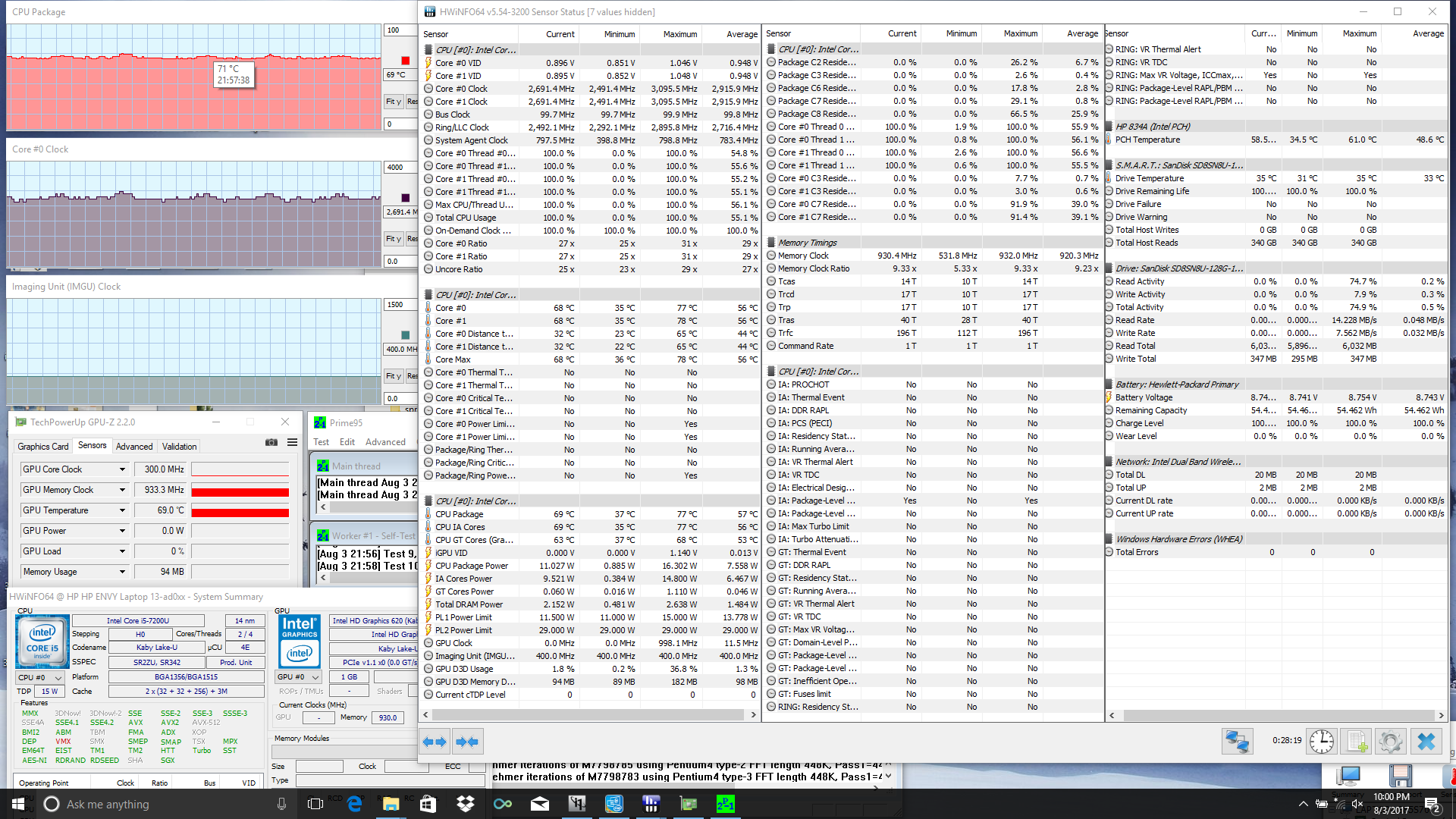Click the expand columns arrows icon in HWiNFO
Viewport: 1456px width, 819px height.
435,742
